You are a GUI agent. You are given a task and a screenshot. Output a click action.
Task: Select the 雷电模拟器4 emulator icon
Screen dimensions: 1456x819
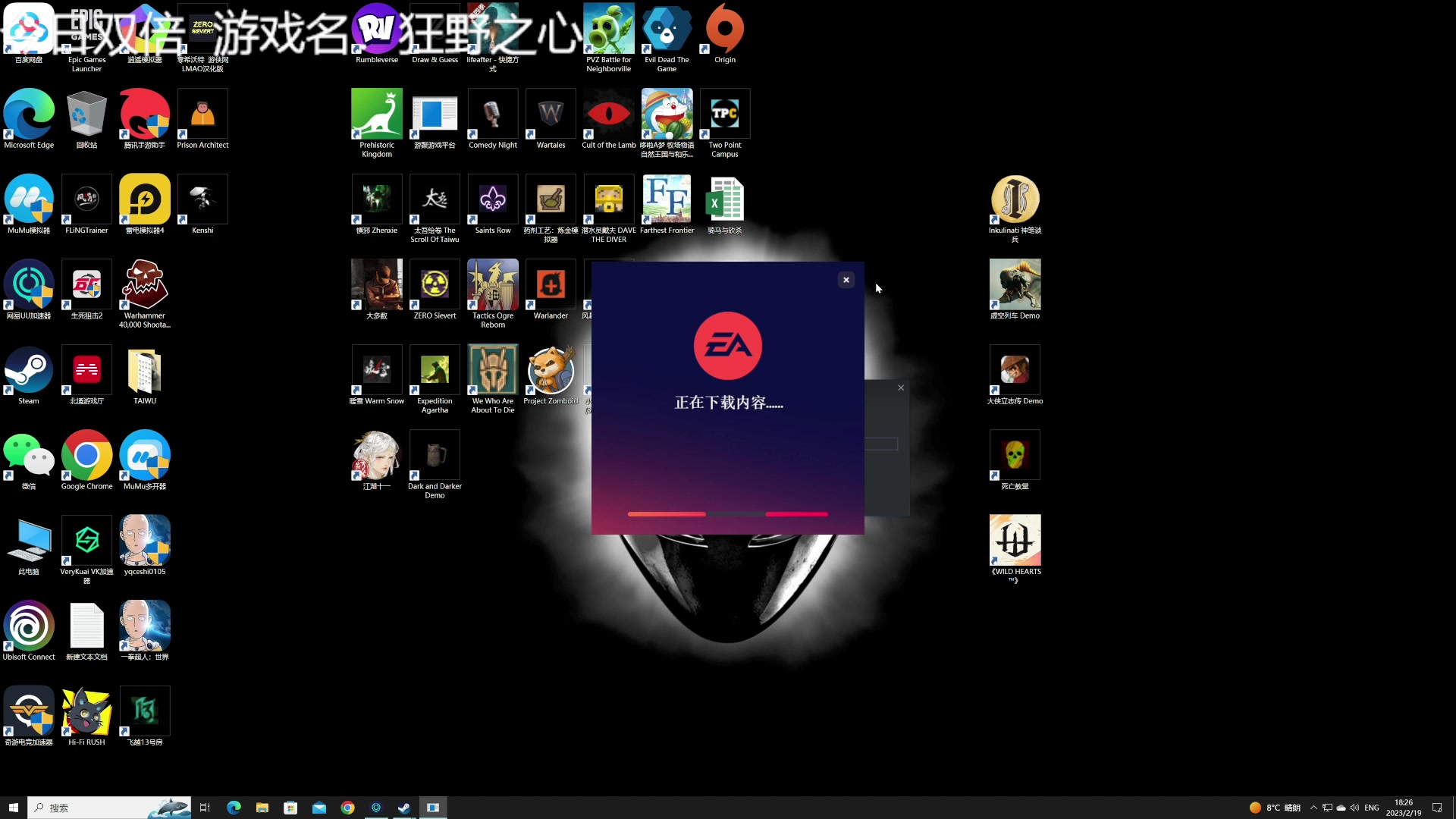pos(145,205)
